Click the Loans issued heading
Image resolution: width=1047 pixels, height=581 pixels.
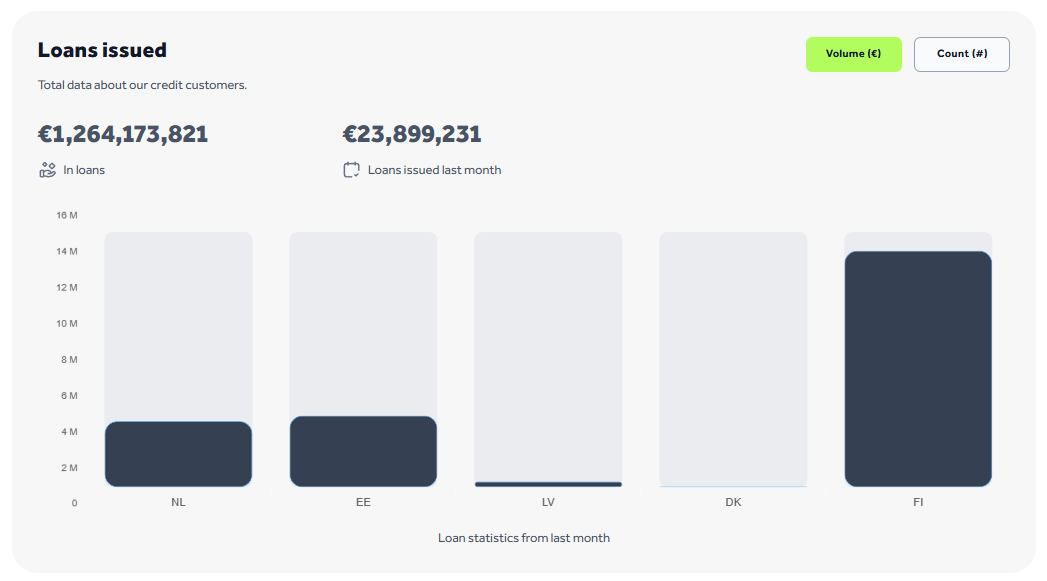tap(102, 50)
